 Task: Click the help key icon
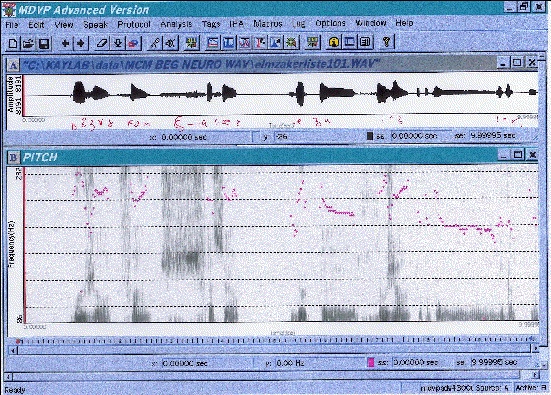[x=387, y=42]
